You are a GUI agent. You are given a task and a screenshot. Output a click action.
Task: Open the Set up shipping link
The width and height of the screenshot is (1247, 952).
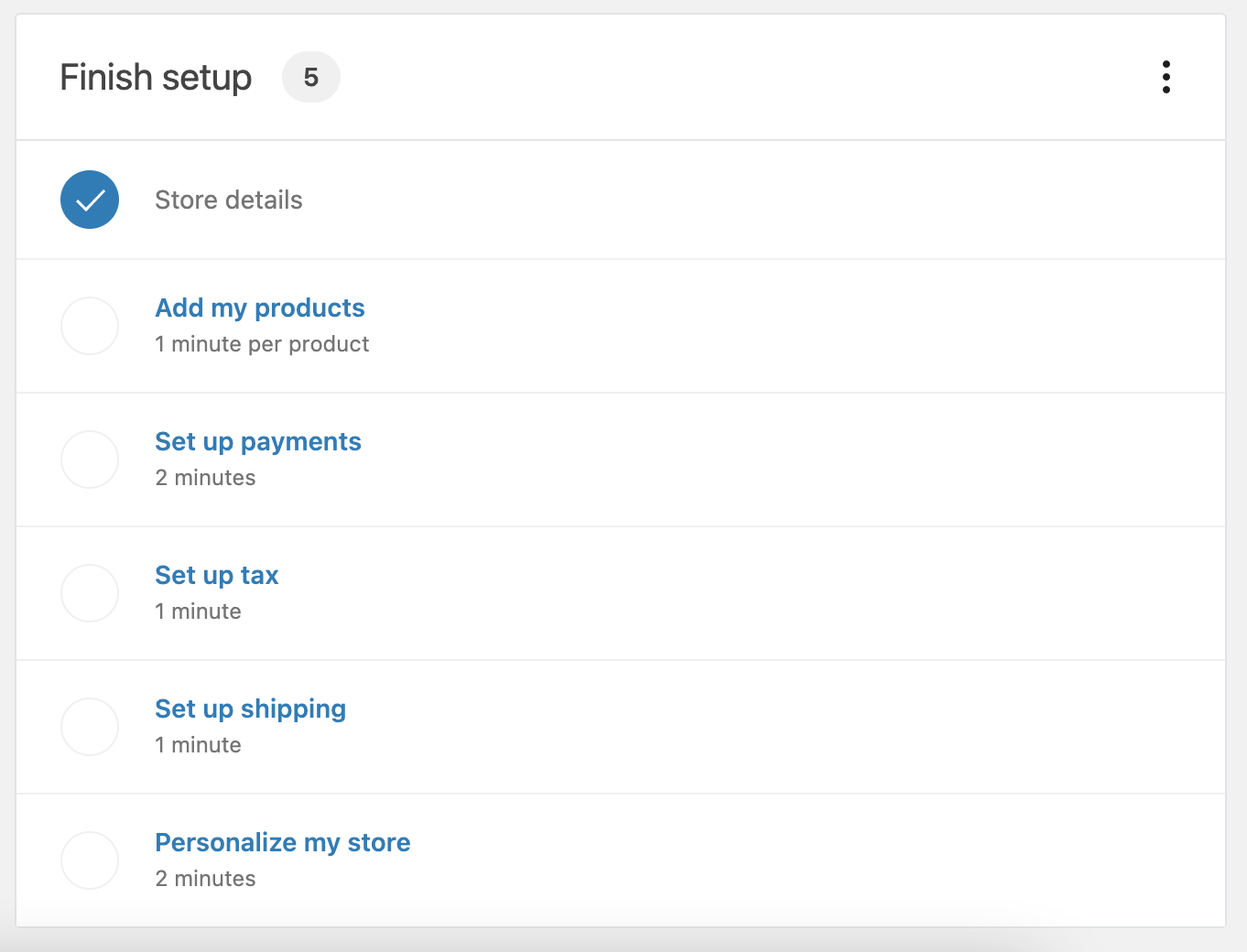click(251, 709)
